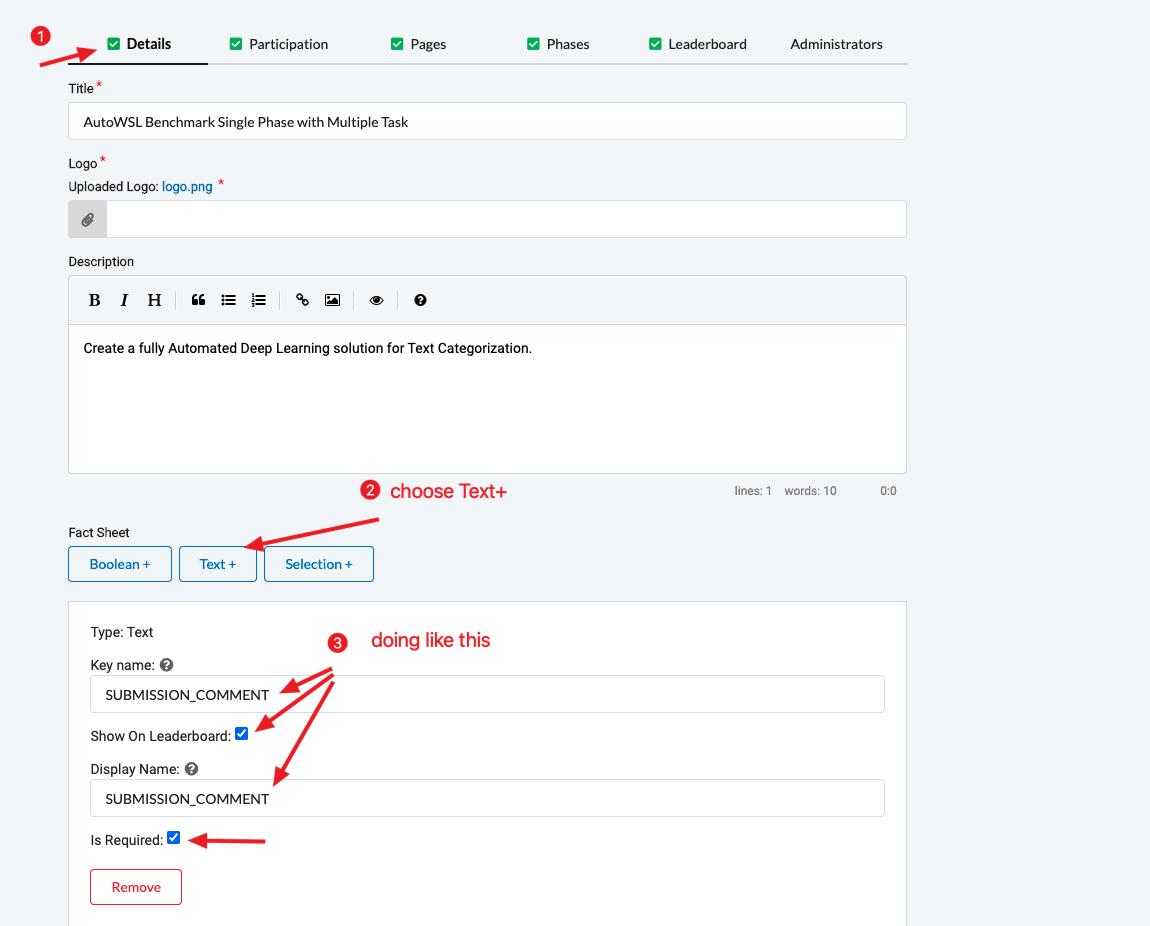Toggle editor preview eye icon
This screenshot has height=926, width=1150.
(x=376, y=300)
